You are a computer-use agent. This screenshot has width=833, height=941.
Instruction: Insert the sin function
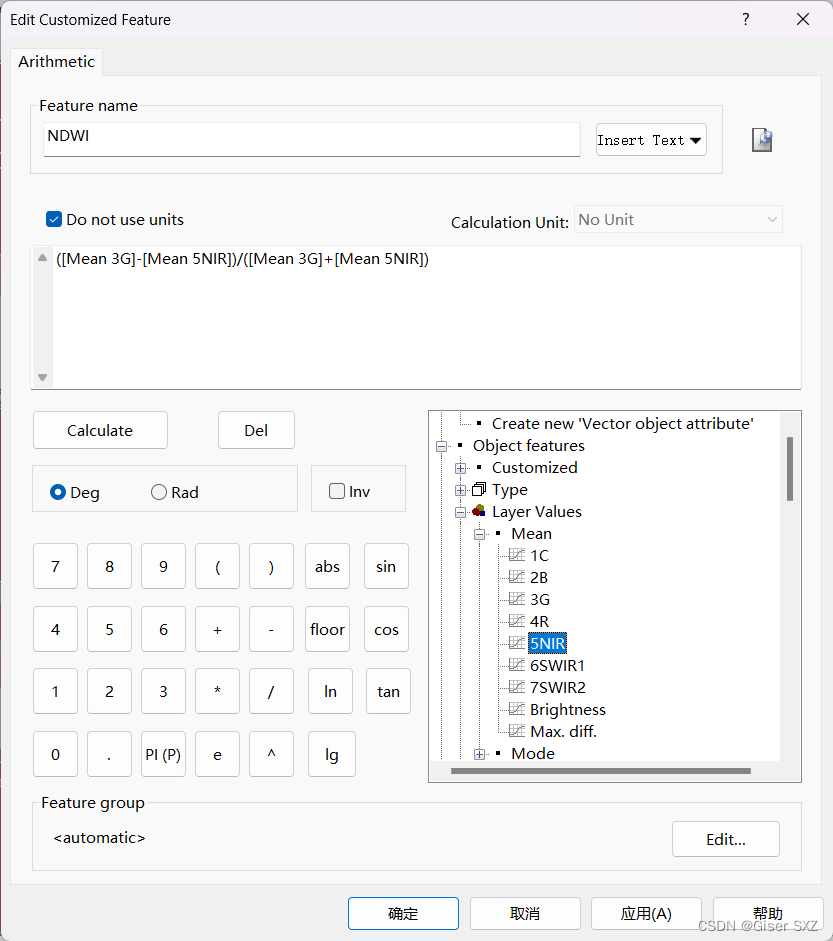pos(386,566)
